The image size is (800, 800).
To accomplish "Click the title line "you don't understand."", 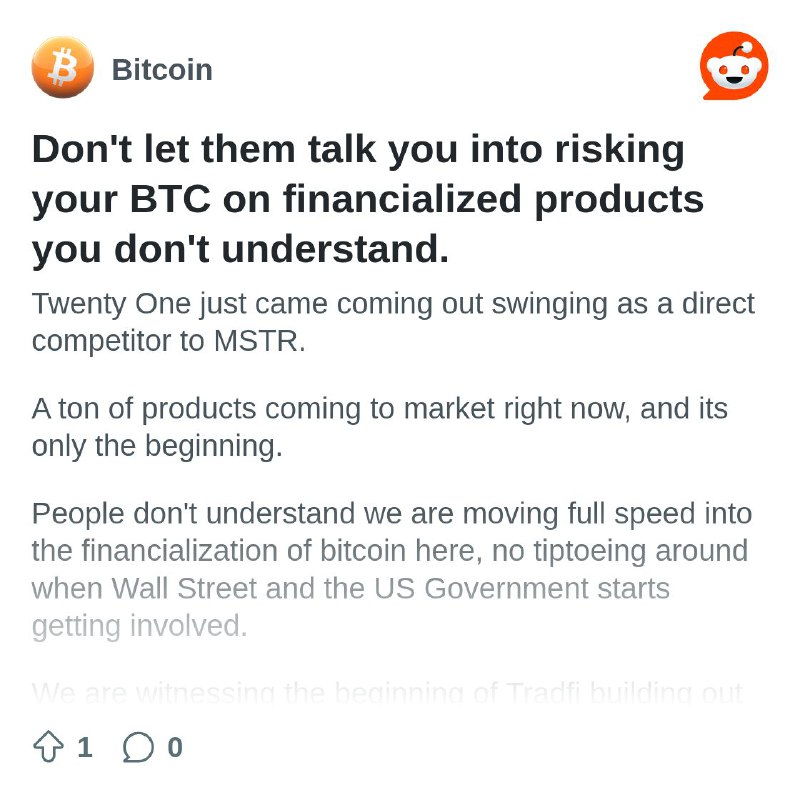I will [x=240, y=249].
